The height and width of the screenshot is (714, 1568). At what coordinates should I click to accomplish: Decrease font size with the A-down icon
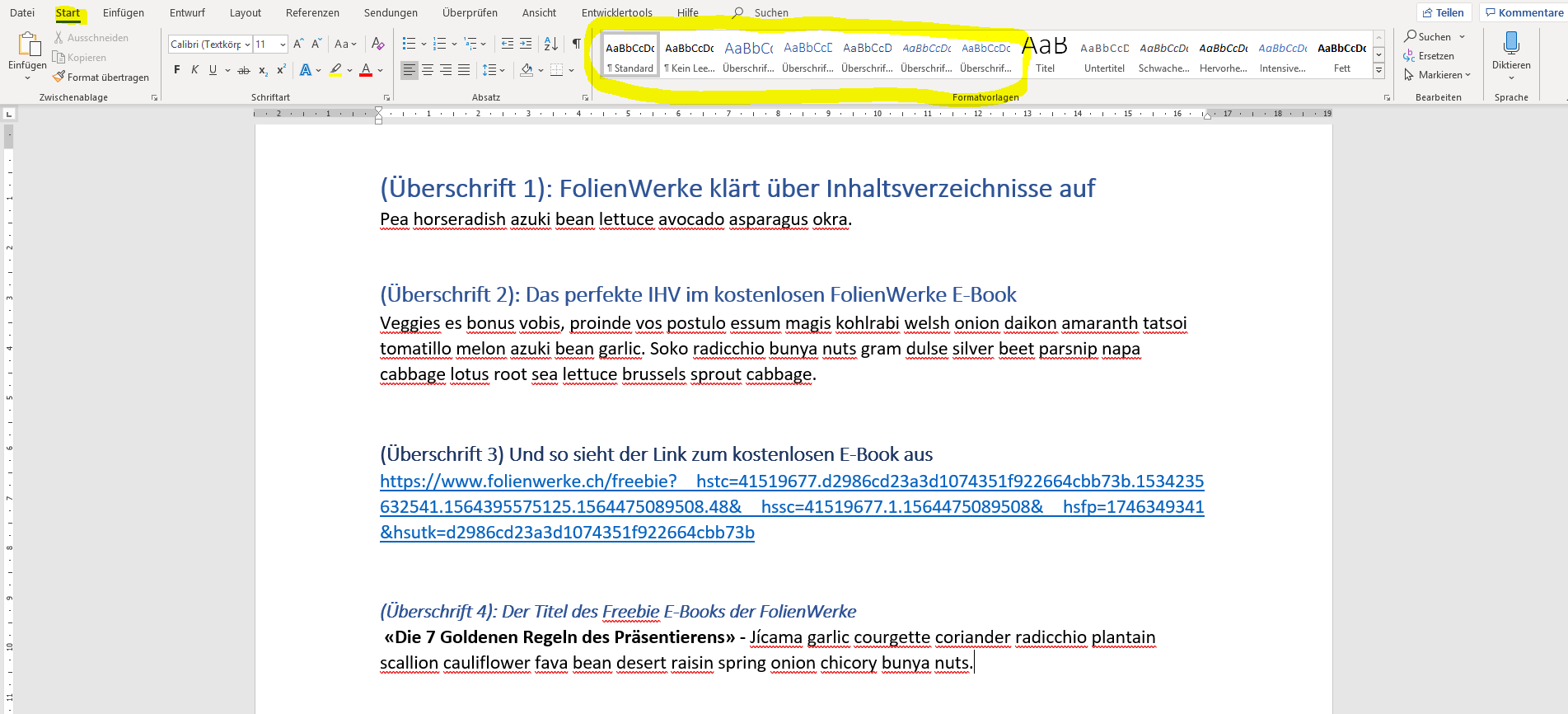click(316, 44)
